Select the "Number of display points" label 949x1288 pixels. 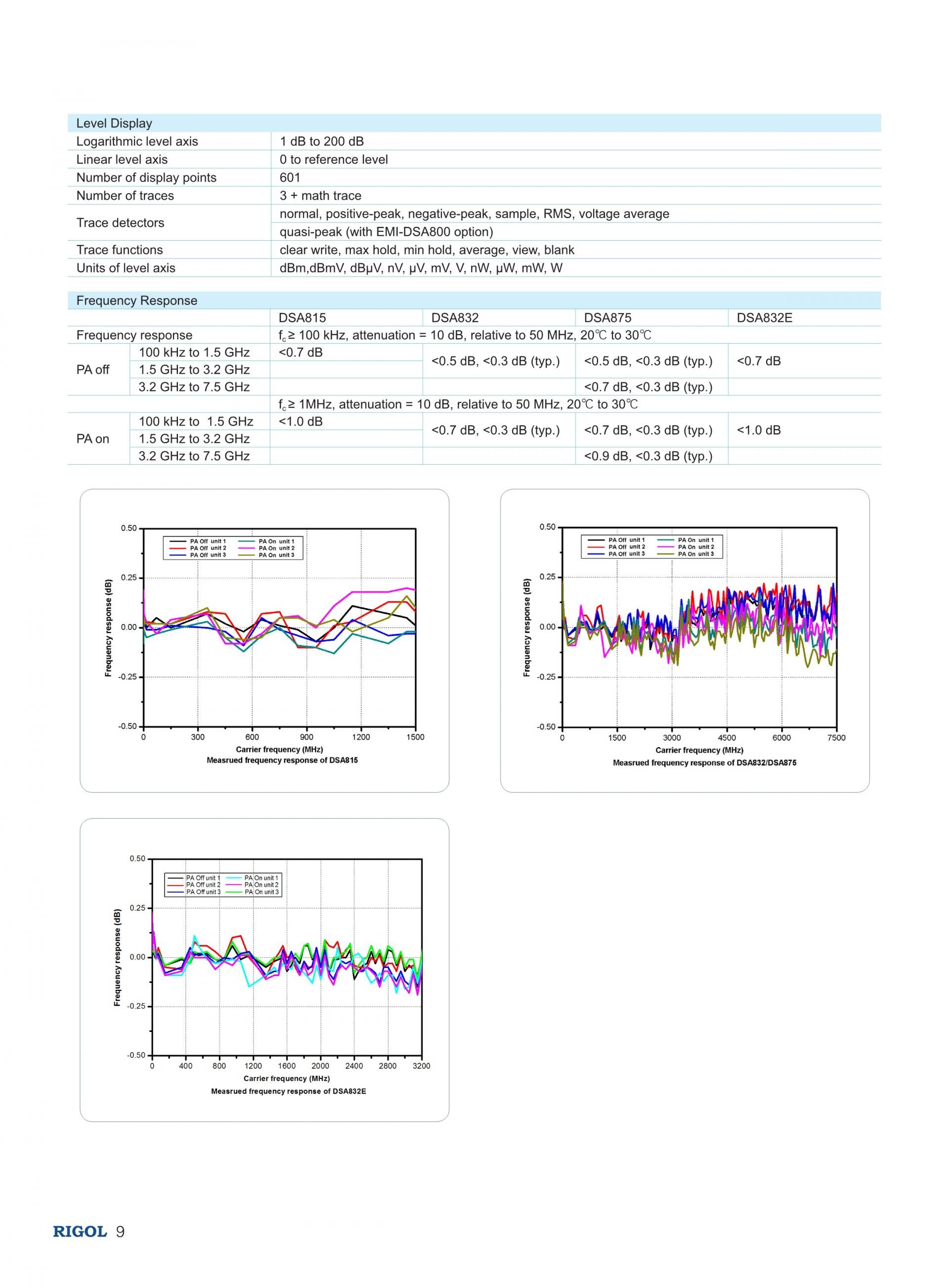[146, 178]
